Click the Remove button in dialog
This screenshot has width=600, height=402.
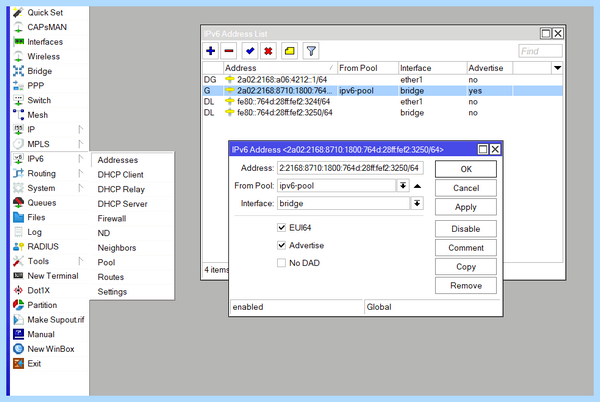point(466,286)
